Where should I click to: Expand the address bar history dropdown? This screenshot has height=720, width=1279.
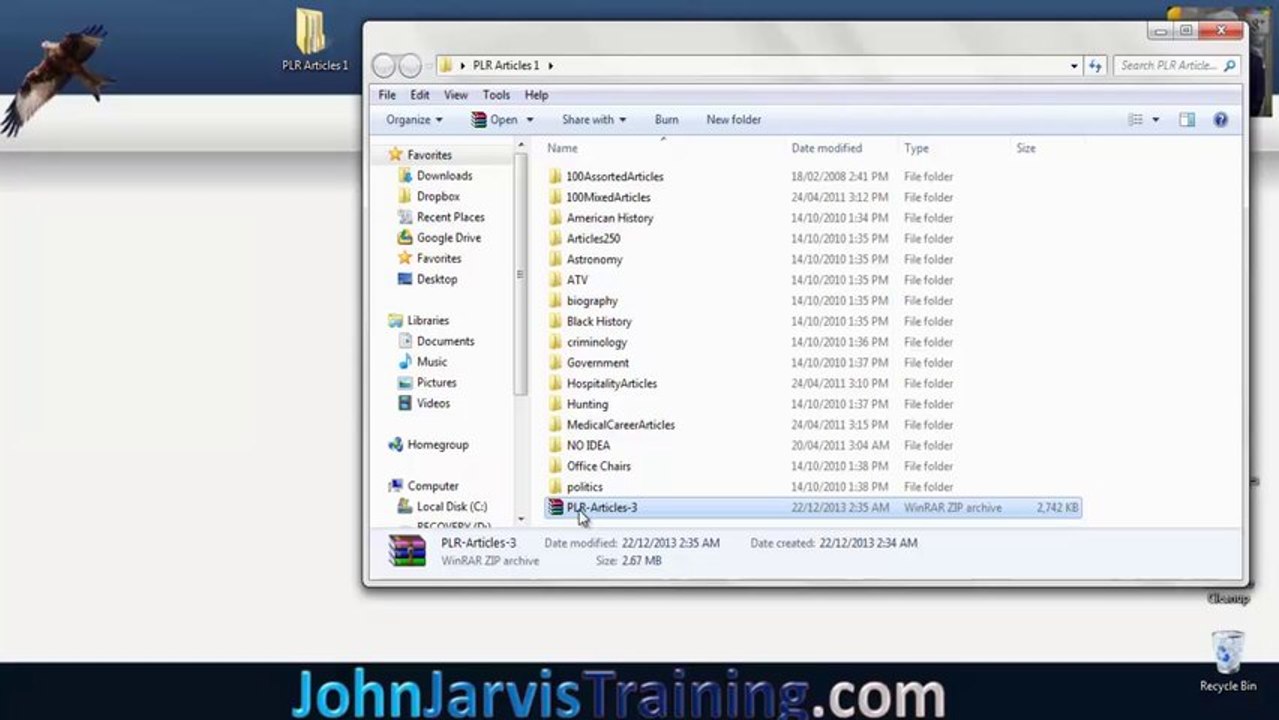tap(1074, 66)
